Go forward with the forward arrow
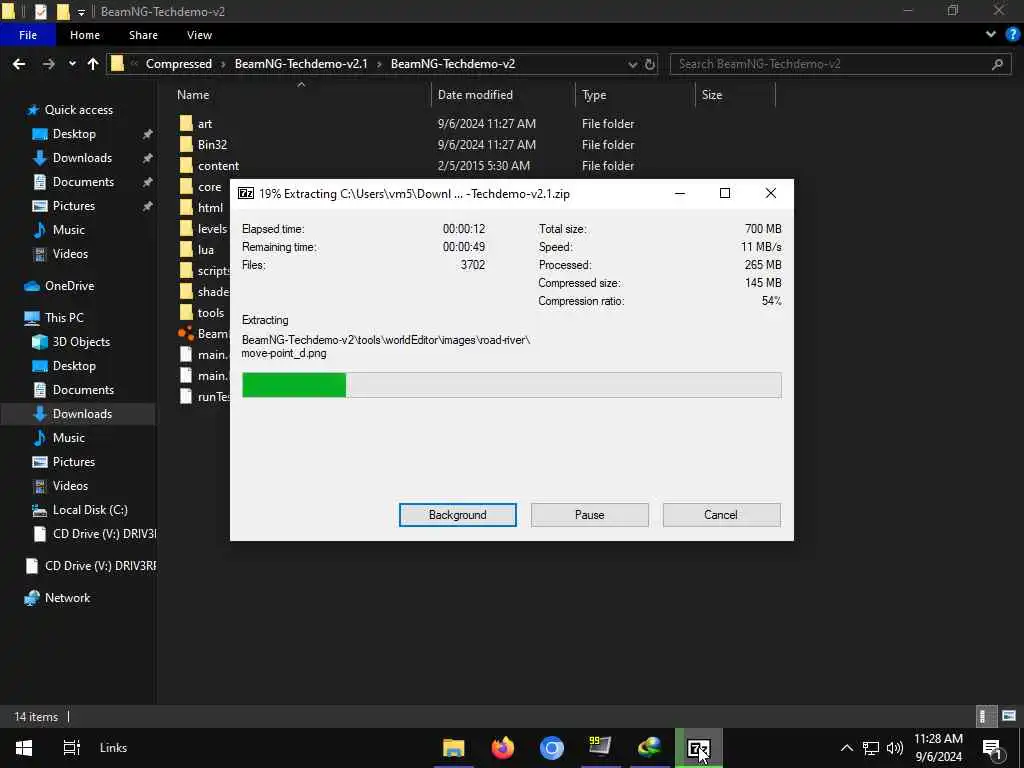The image size is (1024, 768). click(48, 64)
